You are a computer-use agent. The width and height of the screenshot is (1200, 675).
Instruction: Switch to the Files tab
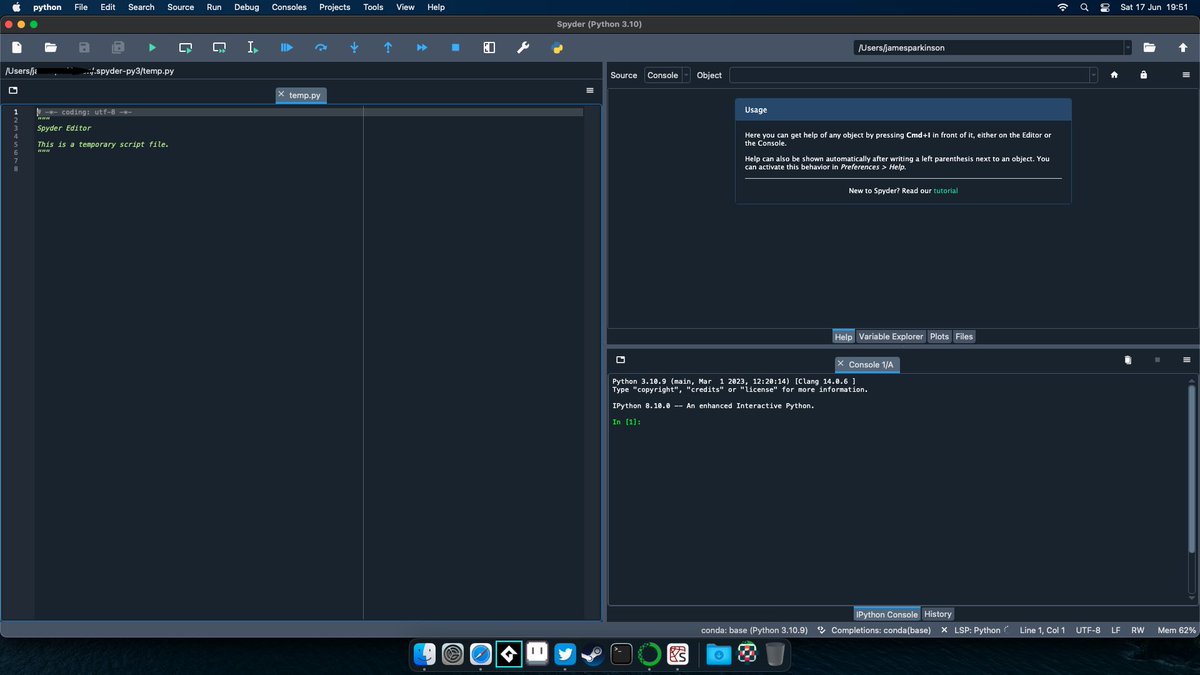tap(964, 337)
